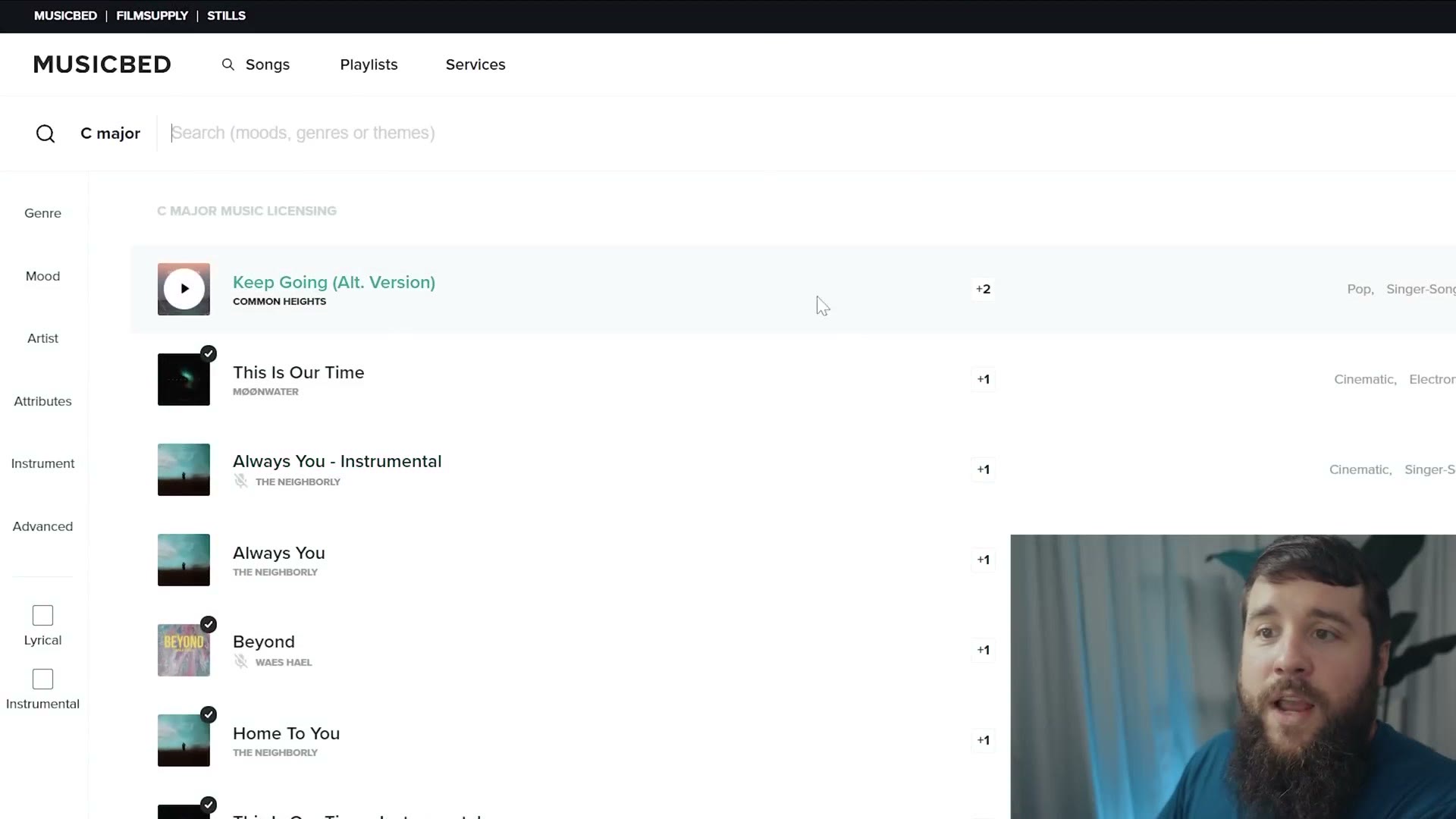The width and height of the screenshot is (1456, 819).
Task: Switch to STILLS site
Action: tap(226, 16)
